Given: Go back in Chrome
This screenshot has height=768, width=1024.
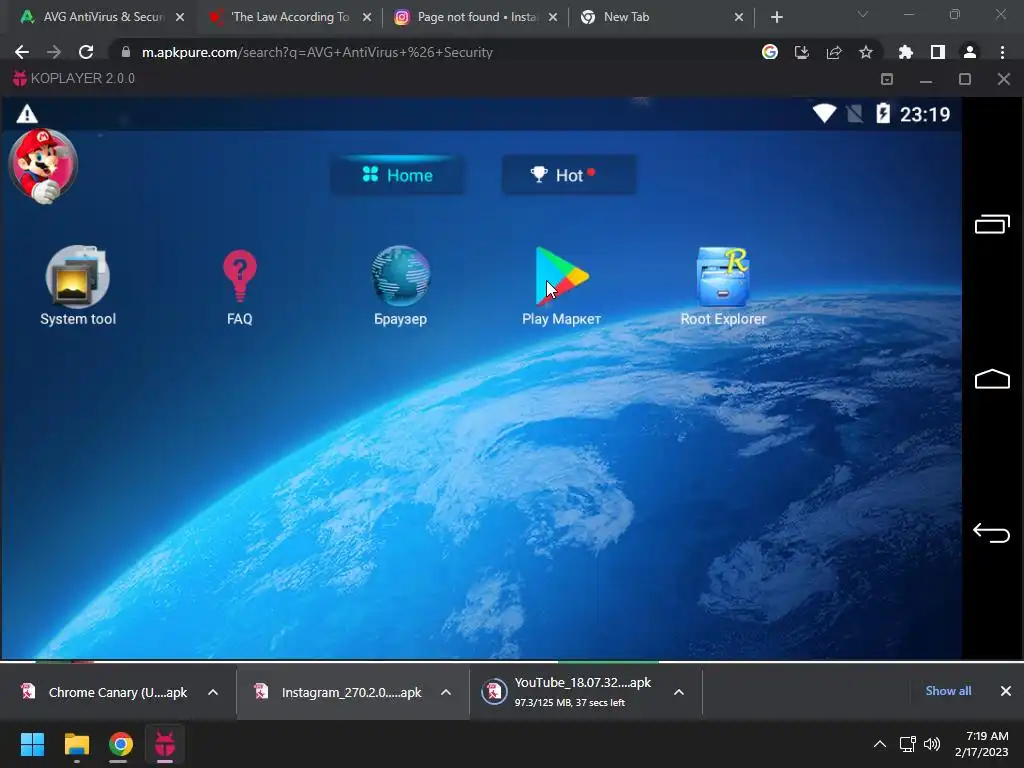Looking at the screenshot, I should [x=22, y=52].
